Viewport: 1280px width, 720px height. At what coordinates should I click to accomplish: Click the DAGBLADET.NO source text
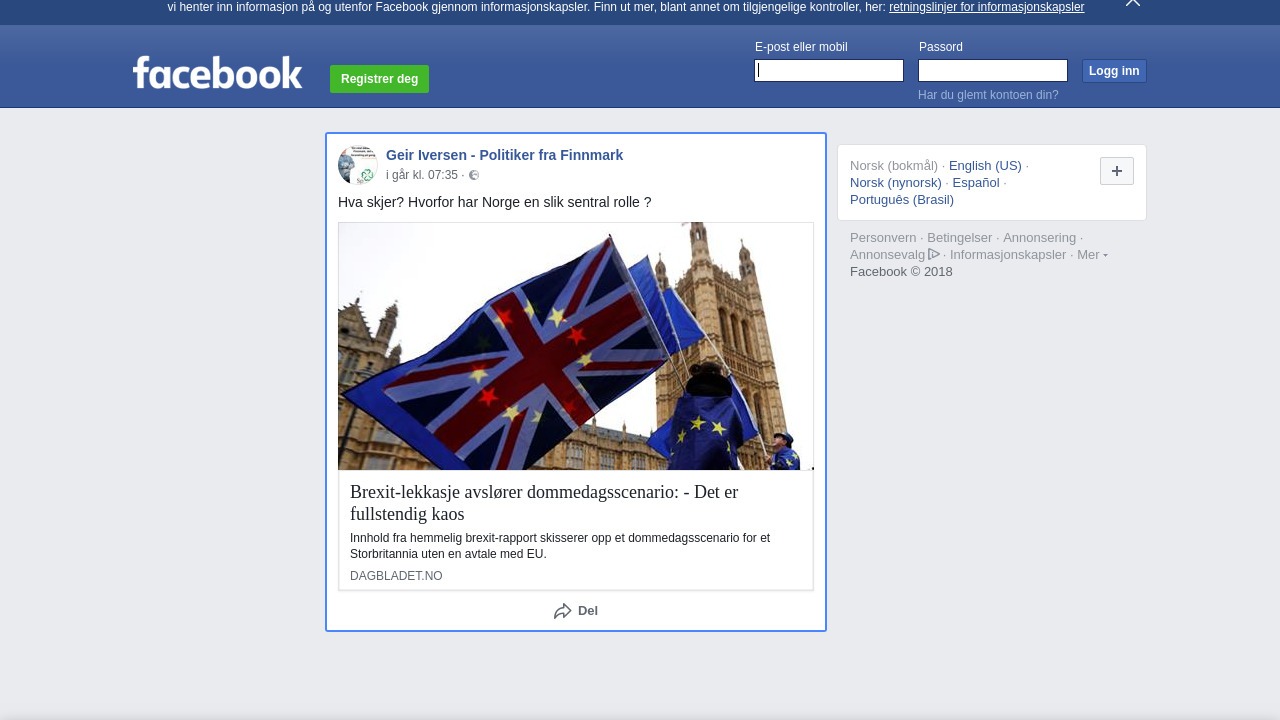tap(396, 576)
